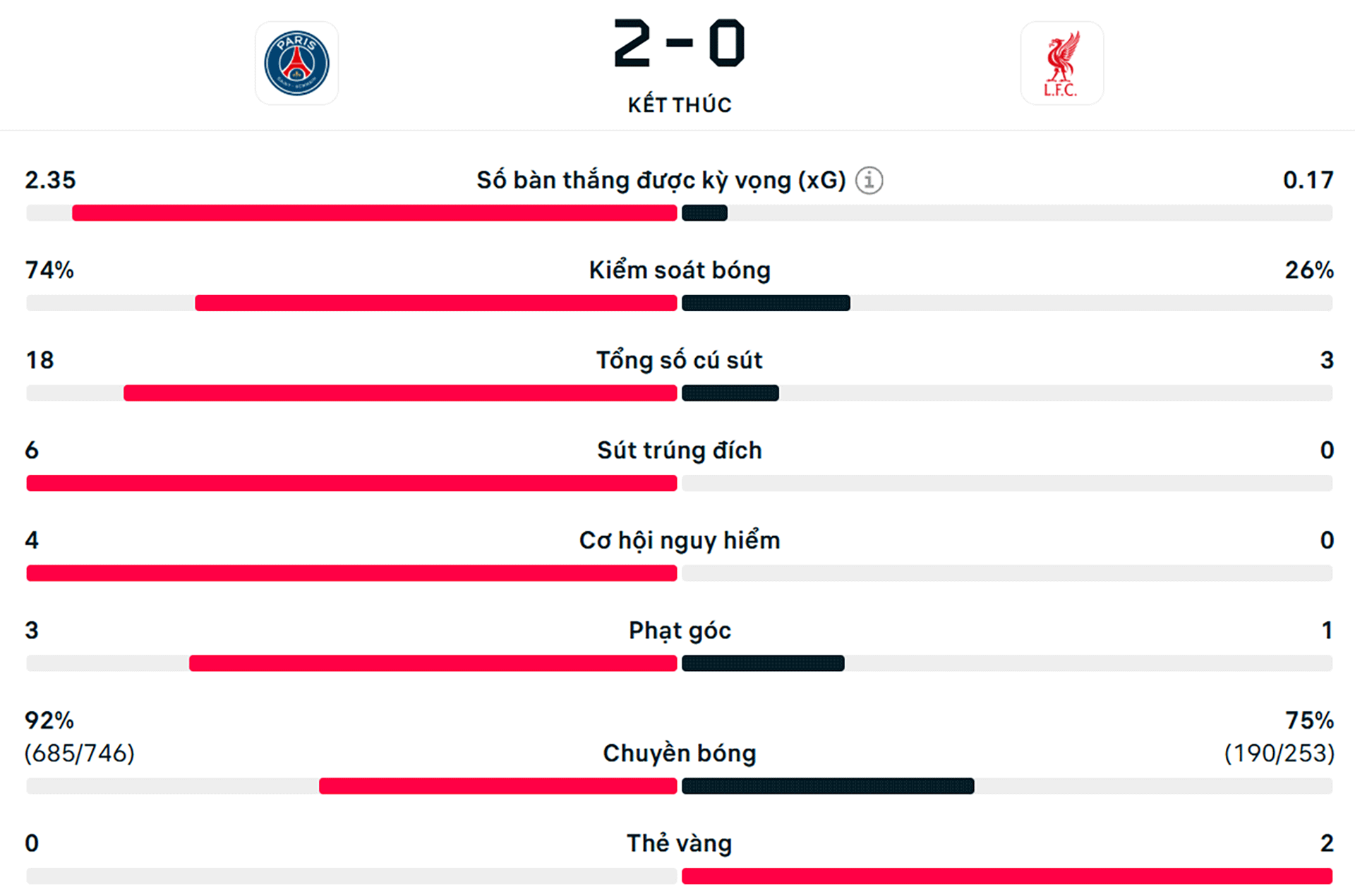Click PSG's passing figure (685/746)
Viewport: 1355px width, 896px height.
[x=80, y=753]
